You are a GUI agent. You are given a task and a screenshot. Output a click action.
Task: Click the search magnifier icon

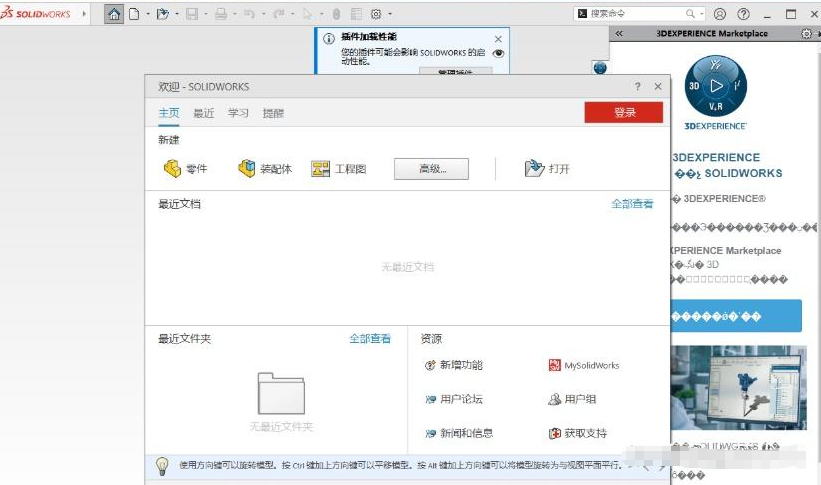pos(690,14)
